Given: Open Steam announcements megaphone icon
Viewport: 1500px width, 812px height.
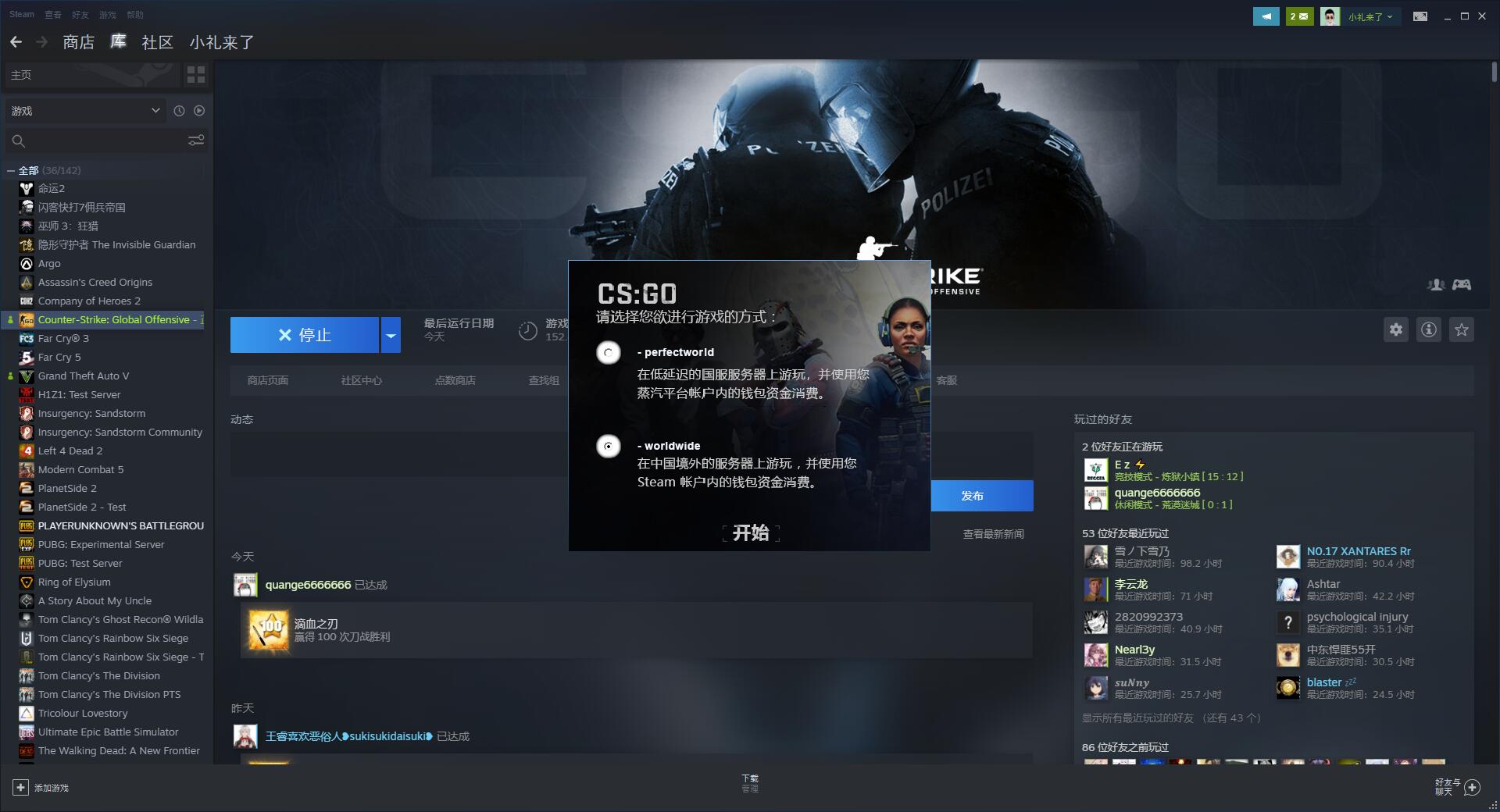Looking at the screenshot, I should pyautogui.click(x=1266, y=16).
